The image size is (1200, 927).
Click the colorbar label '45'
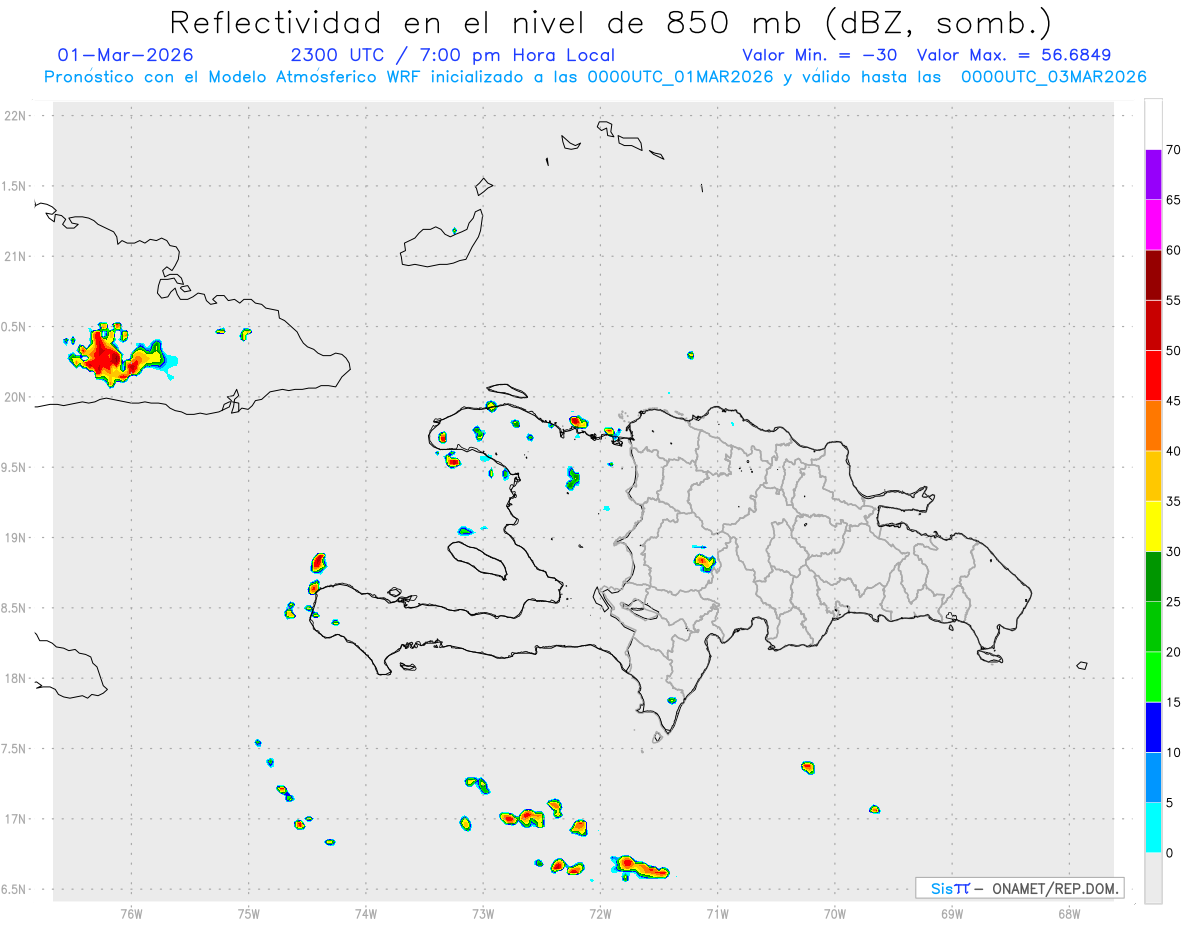click(1174, 401)
